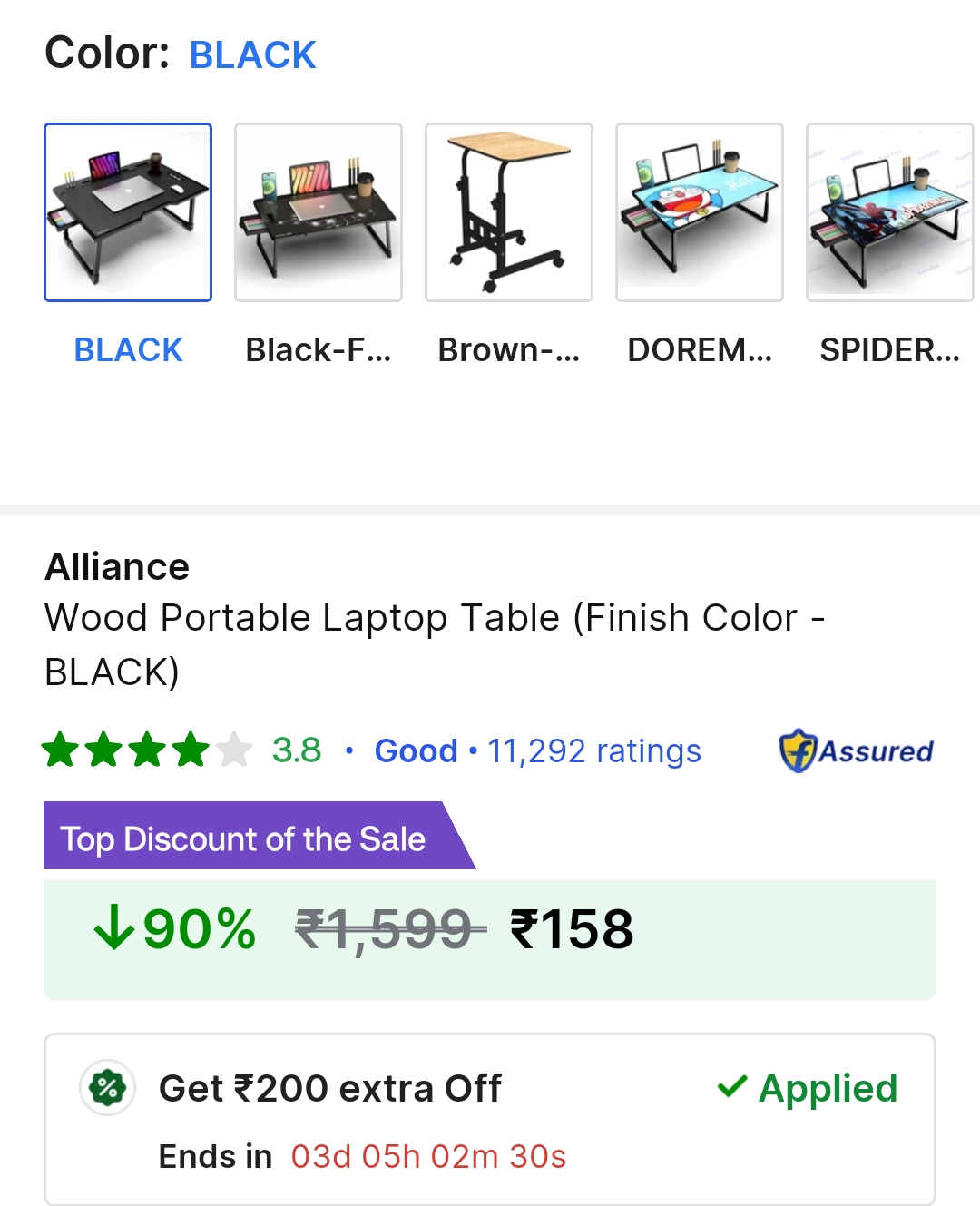Tap the Black-F... variant label
This screenshot has width=980, height=1206.
pyautogui.click(x=318, y=349)
